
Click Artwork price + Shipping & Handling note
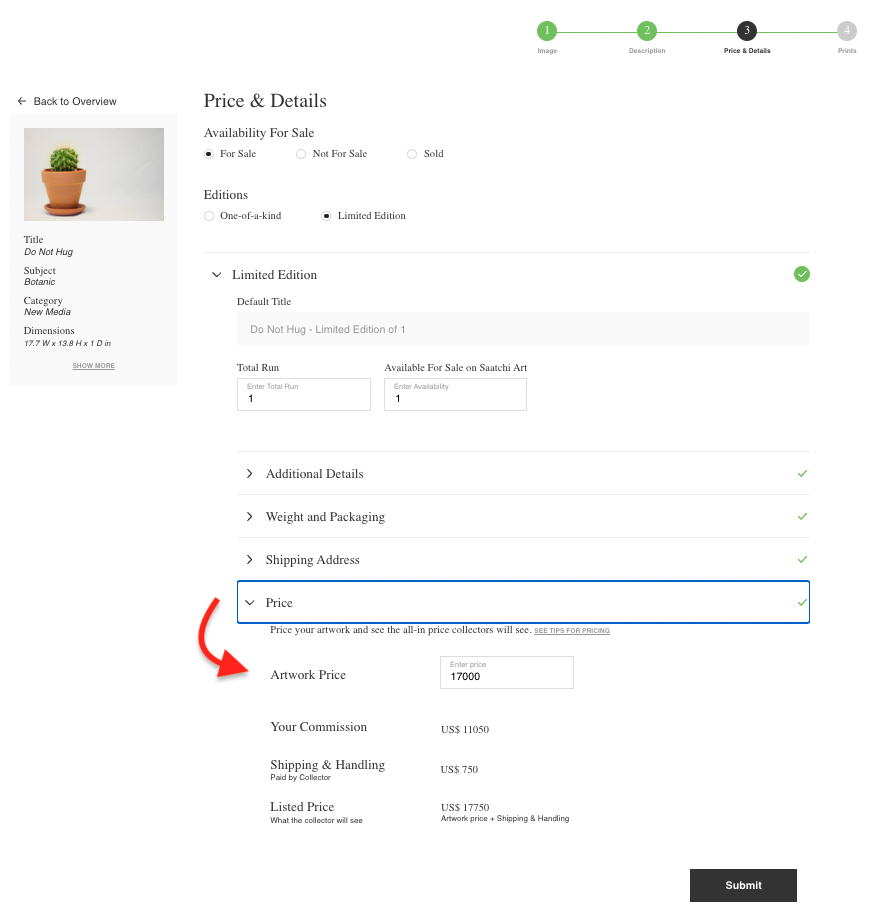[505, 819]
